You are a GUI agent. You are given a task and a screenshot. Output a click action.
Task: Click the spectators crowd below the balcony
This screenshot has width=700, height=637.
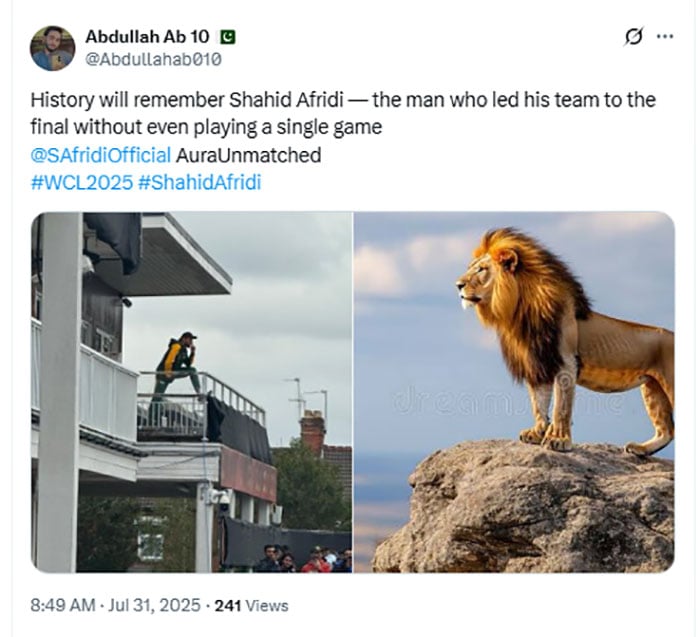(304, 558)
